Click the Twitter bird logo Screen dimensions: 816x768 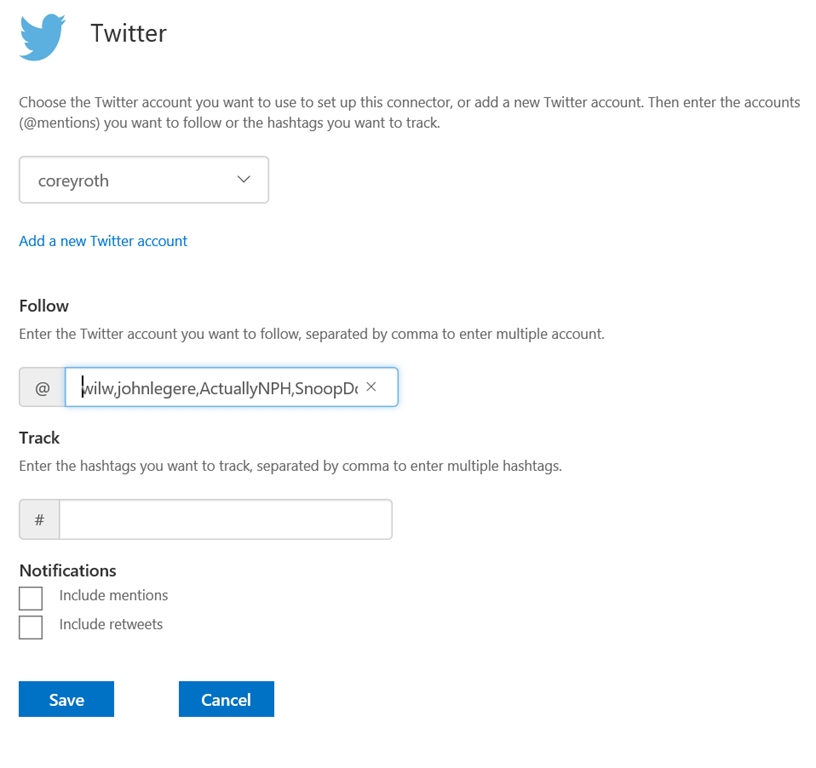(43, 37)
